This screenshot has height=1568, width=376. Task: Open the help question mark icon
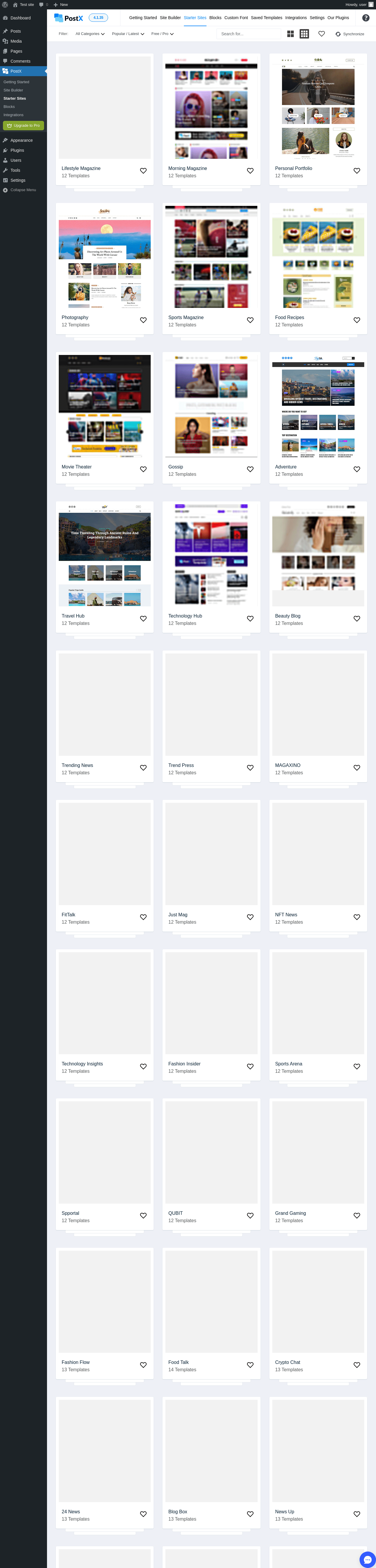366,18
